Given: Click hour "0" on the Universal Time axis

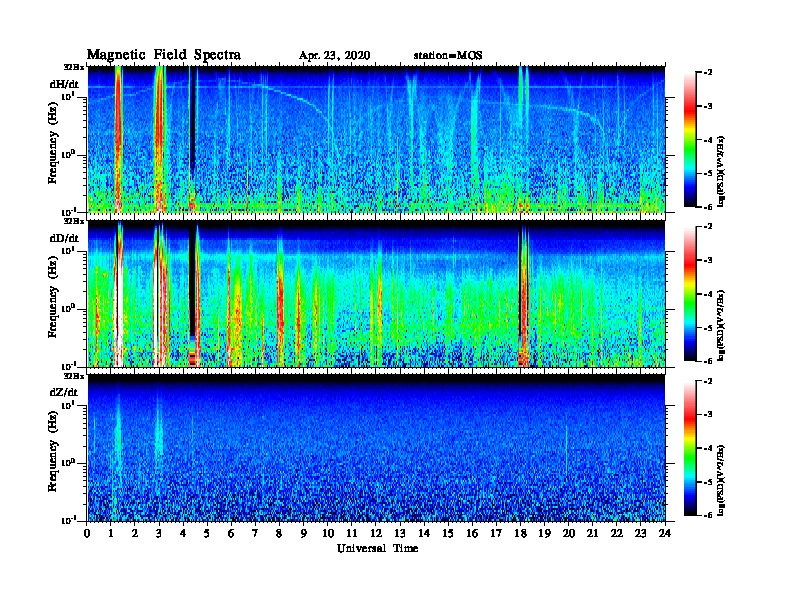Looking at the screenshot, I should (x=87, y=534).
